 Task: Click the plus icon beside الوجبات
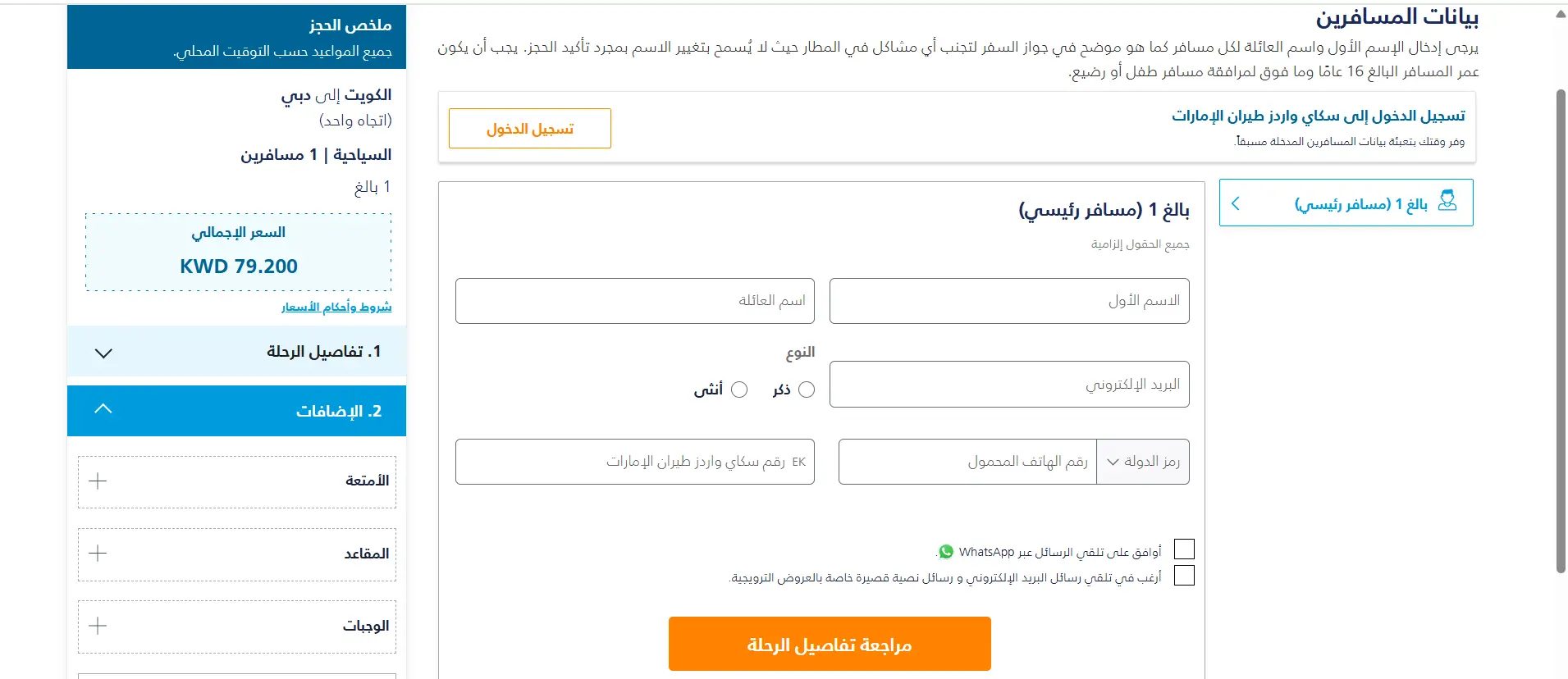tap(98, 627)
